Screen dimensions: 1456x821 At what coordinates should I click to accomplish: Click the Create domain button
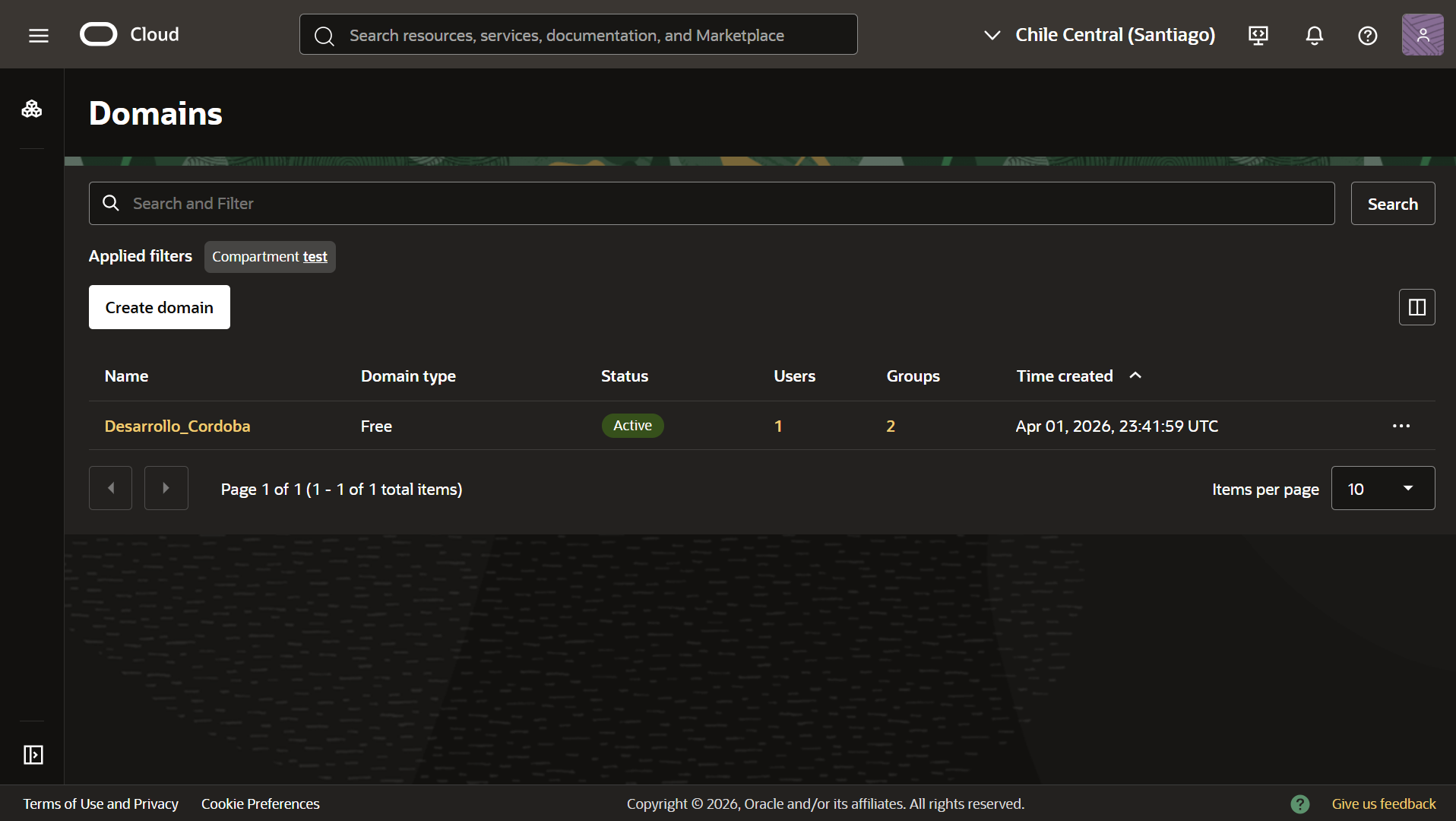tap(159, 307)
